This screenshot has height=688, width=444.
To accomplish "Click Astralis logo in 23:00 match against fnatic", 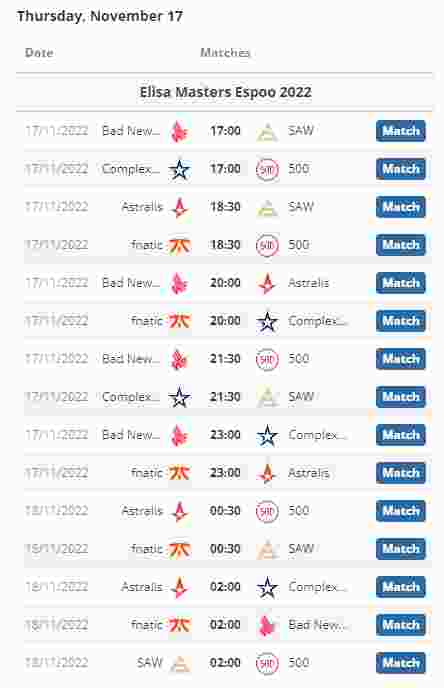I will pos(267,473).
